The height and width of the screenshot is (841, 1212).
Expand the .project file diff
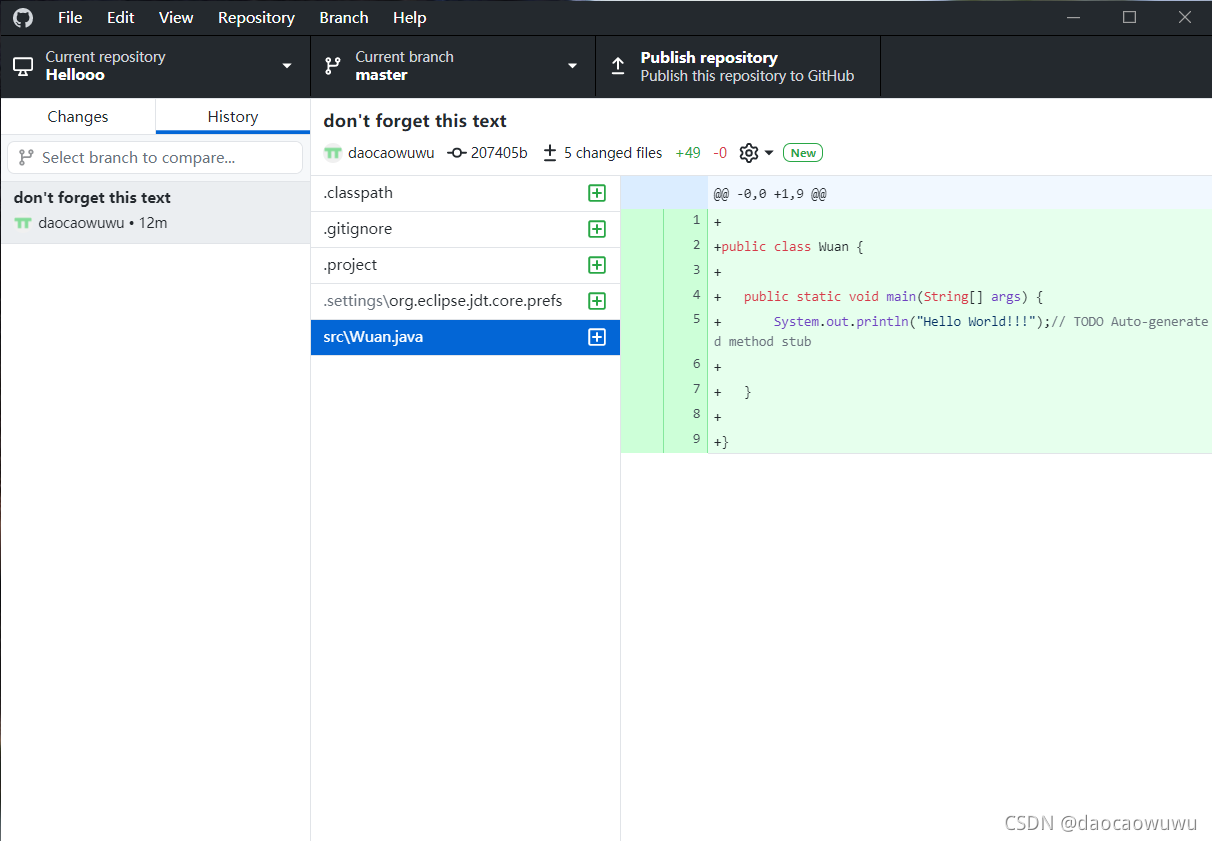[597, 265]
